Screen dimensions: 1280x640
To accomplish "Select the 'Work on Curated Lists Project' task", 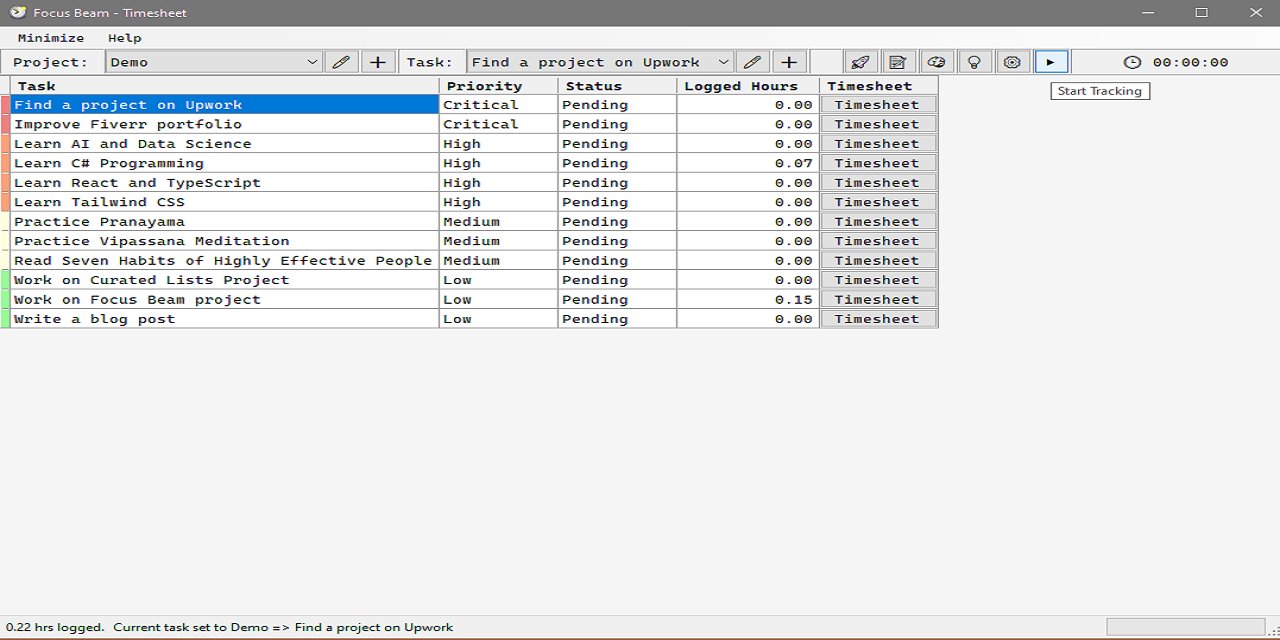I will pyautogui.click(x=224, y=280).
